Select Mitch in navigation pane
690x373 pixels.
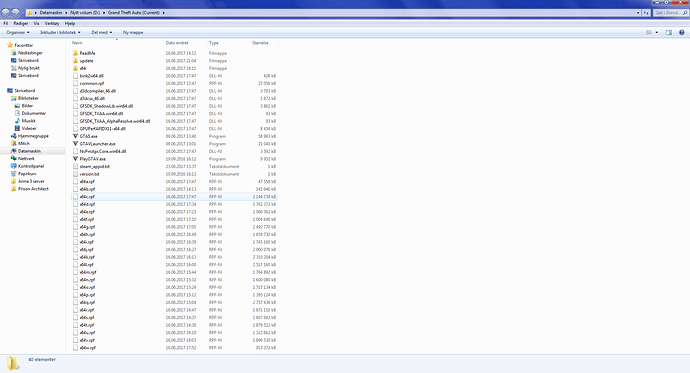click(x=24, y=143)
